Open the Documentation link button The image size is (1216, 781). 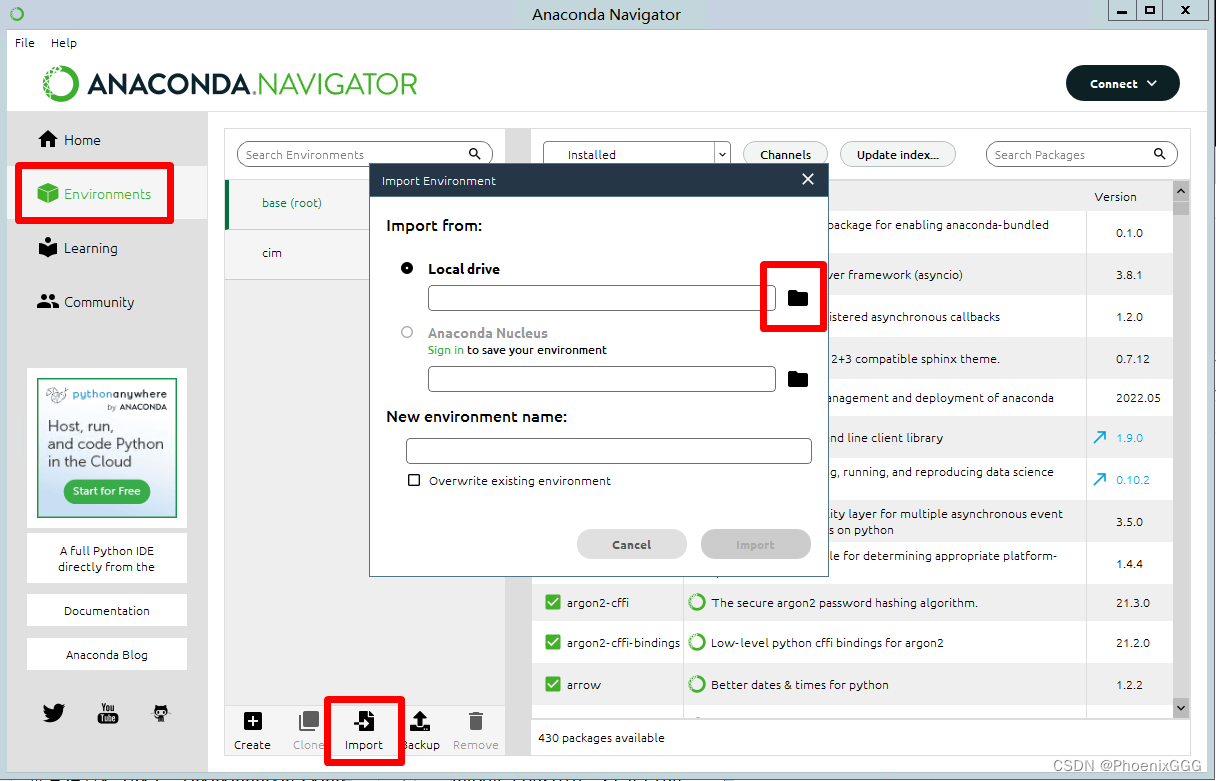(107, 611)
